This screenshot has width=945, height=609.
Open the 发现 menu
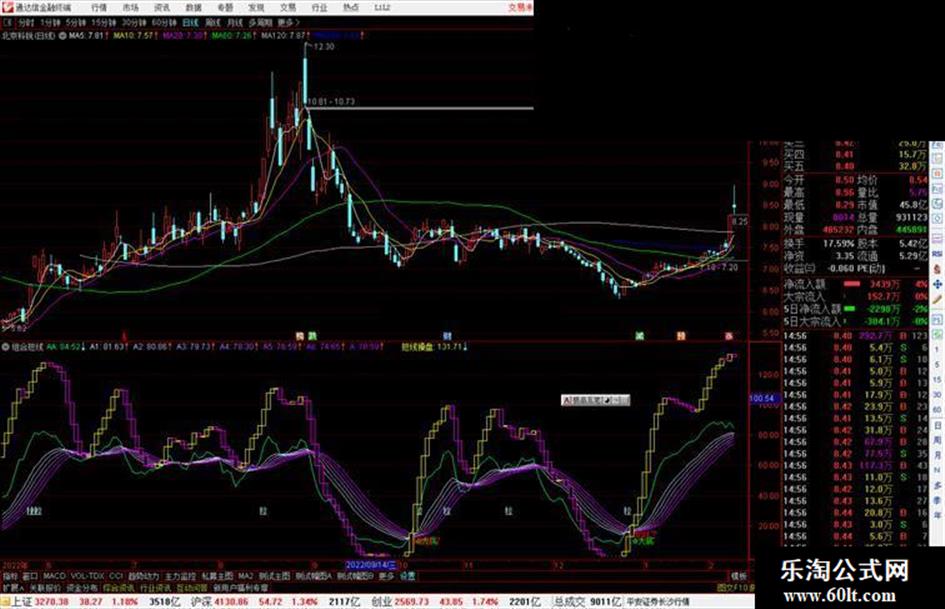(x=256, y=8)
